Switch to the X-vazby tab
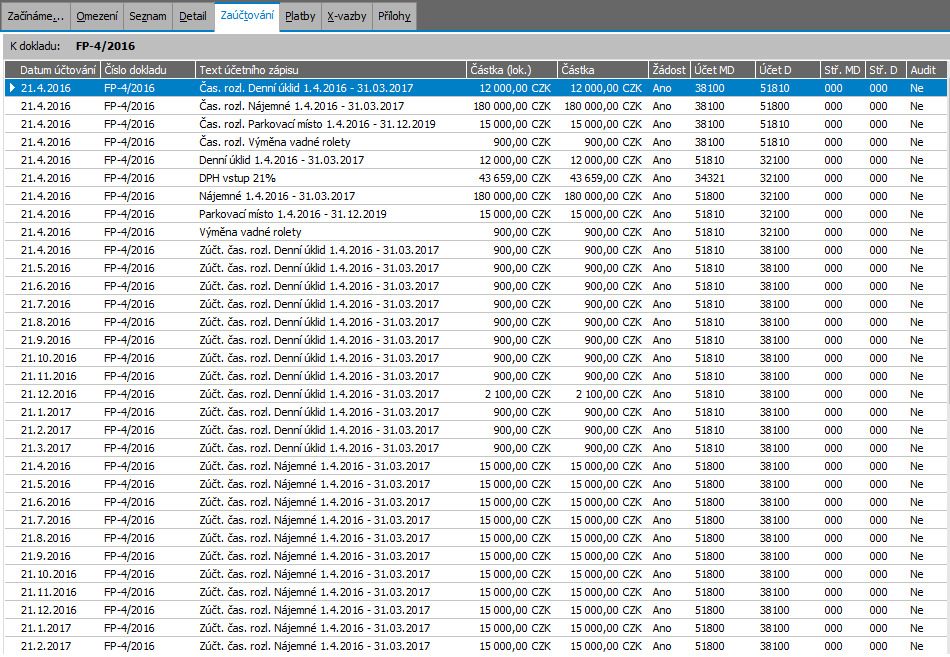Image resolution: width=950 pixels, height=657 pixels. pos(347,16)
